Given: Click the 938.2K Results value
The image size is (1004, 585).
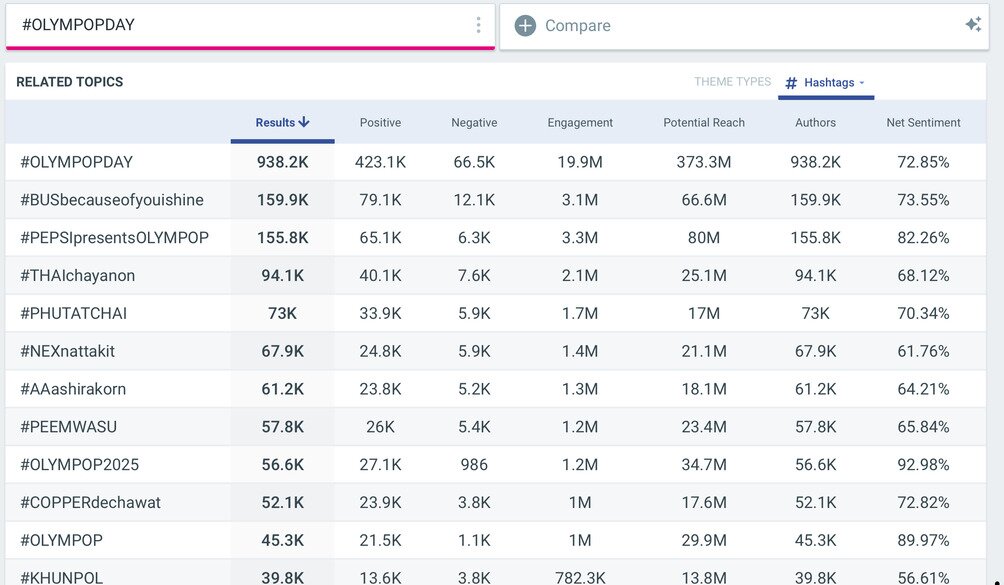Looking at the screenshot, I should click(282, 162).
